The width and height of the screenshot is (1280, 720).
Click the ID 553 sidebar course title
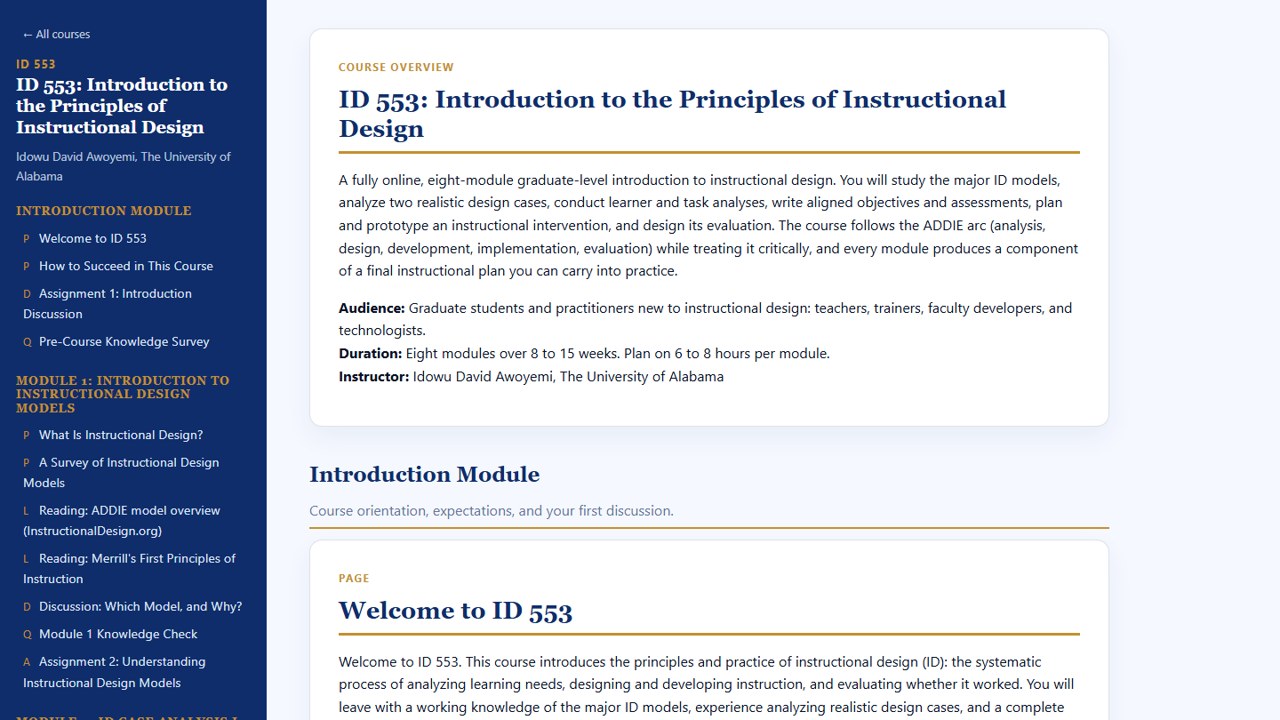click(121, 106)
